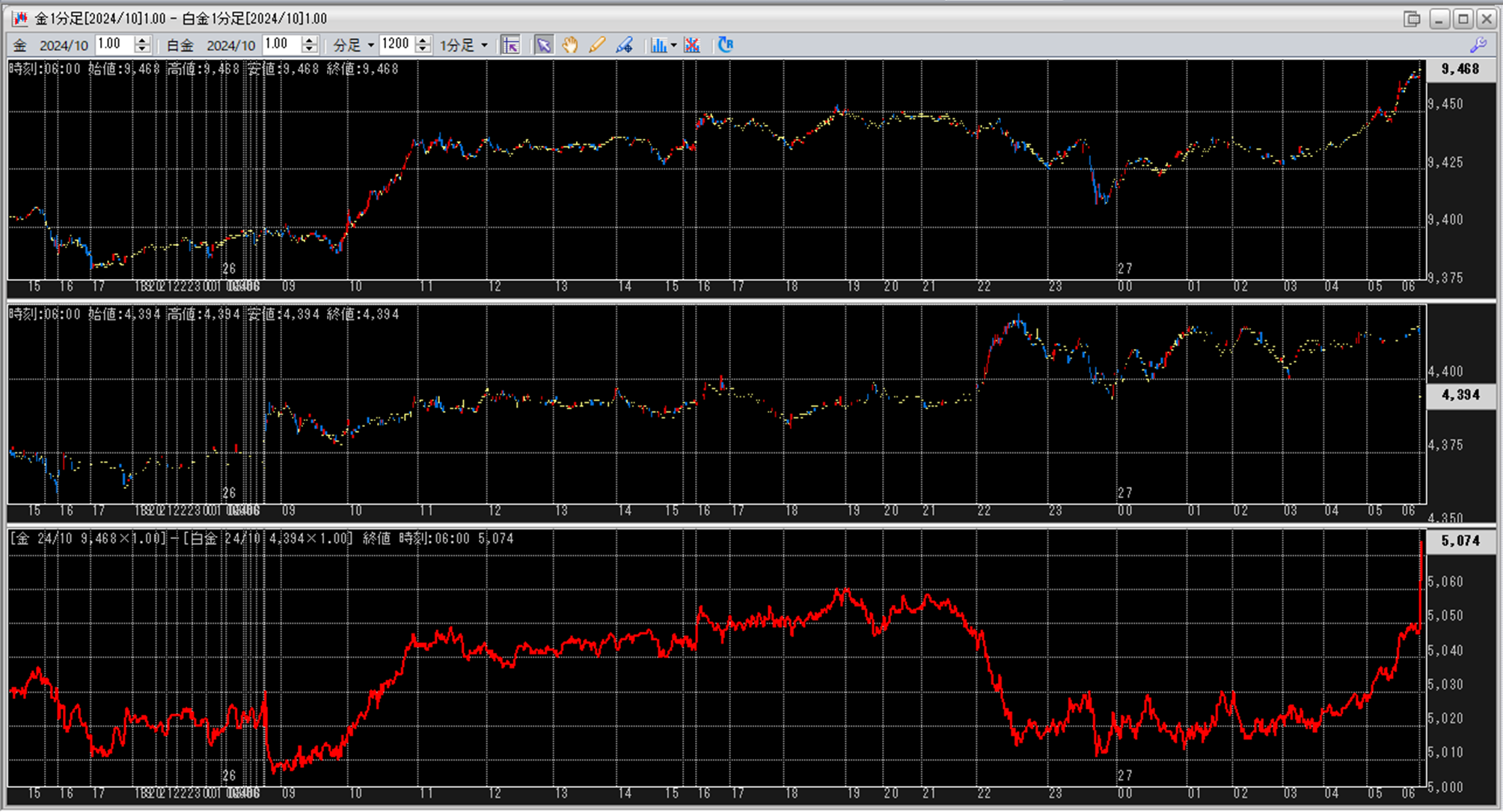Click the edit drawing object tool
This screenshot has height=812, width=1503.
click(x=624, y=46)
